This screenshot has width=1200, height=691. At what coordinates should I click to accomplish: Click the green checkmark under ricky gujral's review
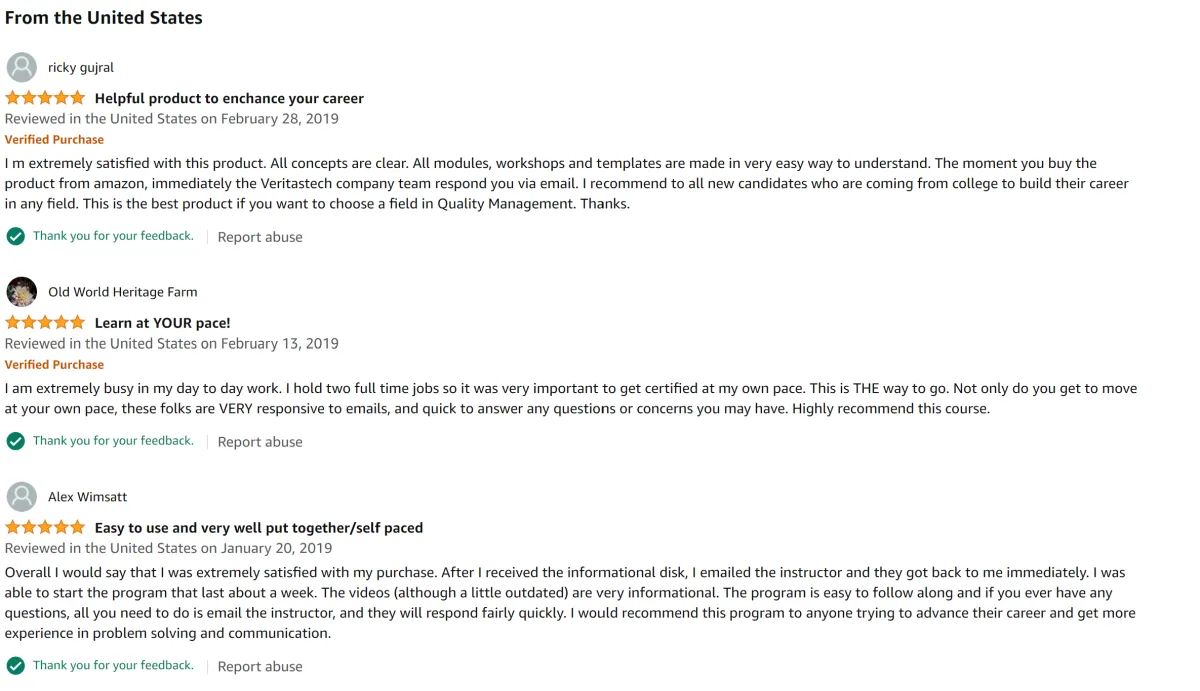pyautogui.click(x=15, y=236)
